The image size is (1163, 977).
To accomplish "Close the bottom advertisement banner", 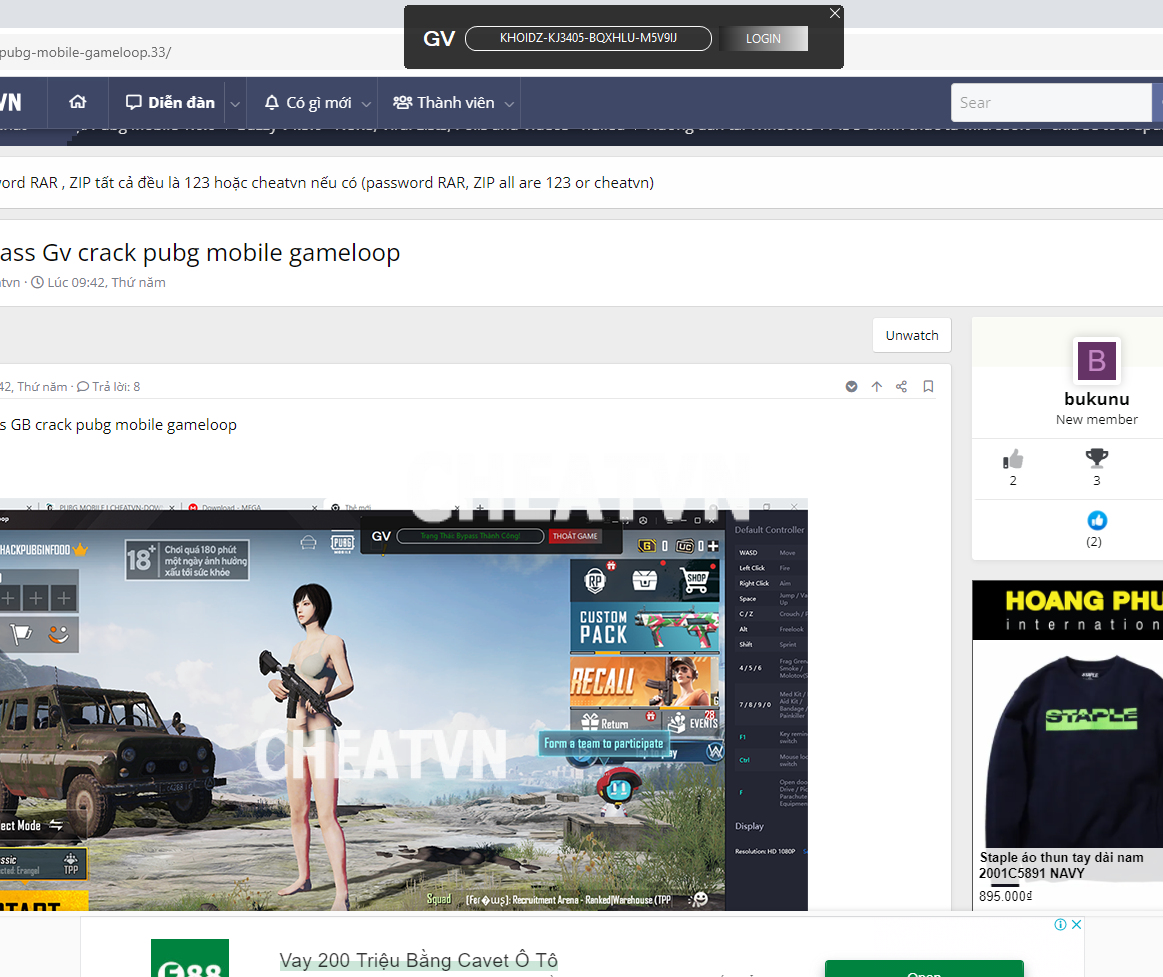I will click(1076, 925).
